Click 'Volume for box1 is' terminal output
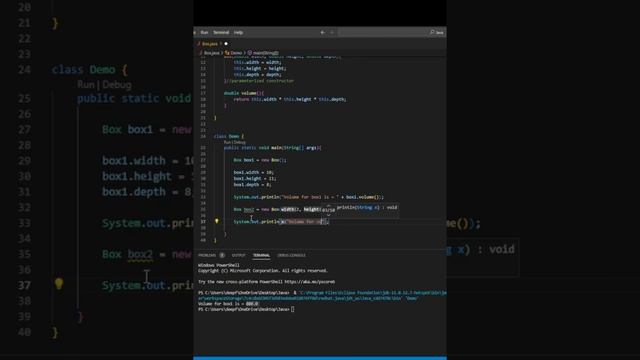The width and height of the screenshot is (640, 360). pos(228,304)
